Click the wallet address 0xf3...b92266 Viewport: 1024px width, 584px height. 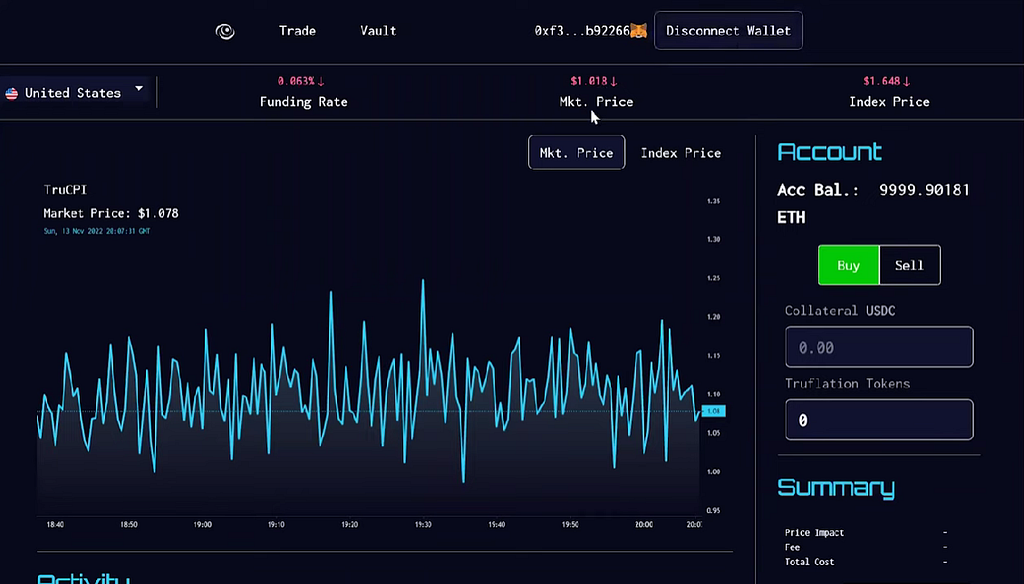(582, 31)
